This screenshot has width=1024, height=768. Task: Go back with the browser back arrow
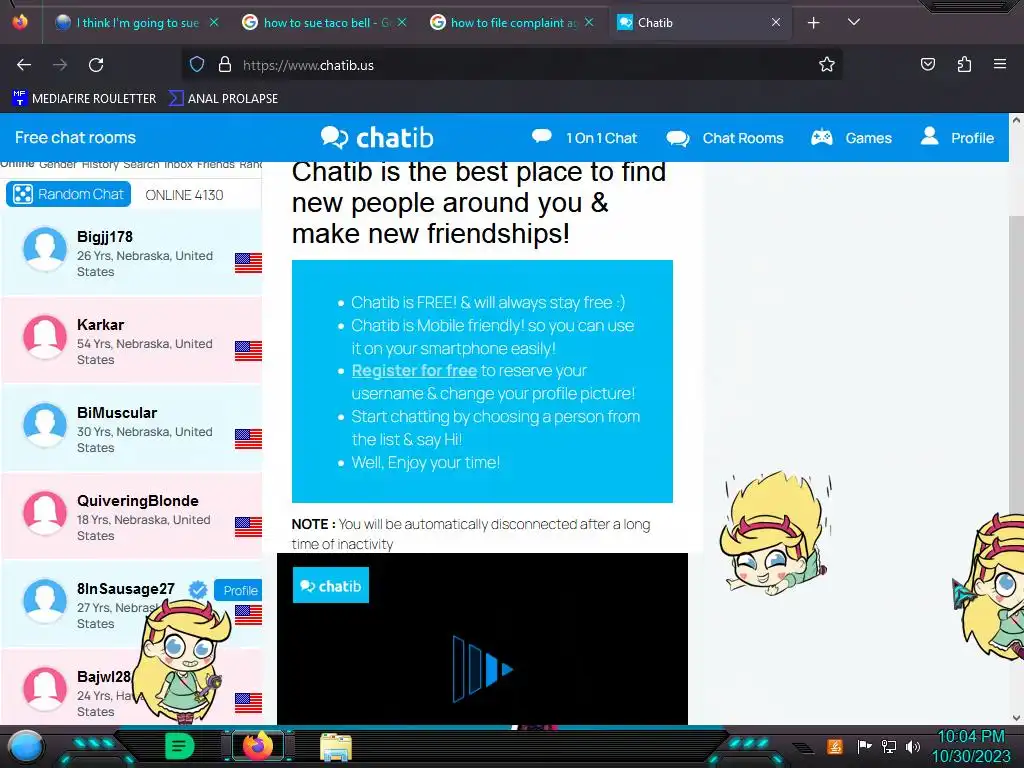(24, 65)
